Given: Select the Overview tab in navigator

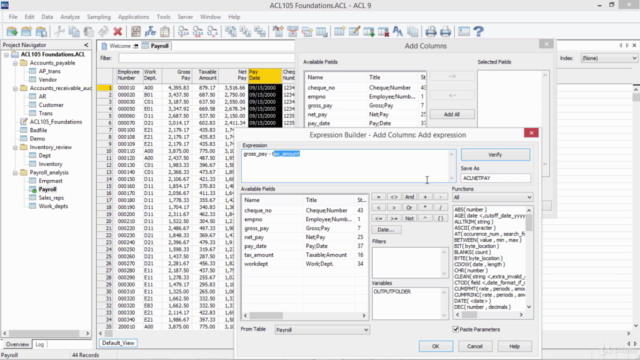Looking at the screenshot, I should (x=17, y=344).
